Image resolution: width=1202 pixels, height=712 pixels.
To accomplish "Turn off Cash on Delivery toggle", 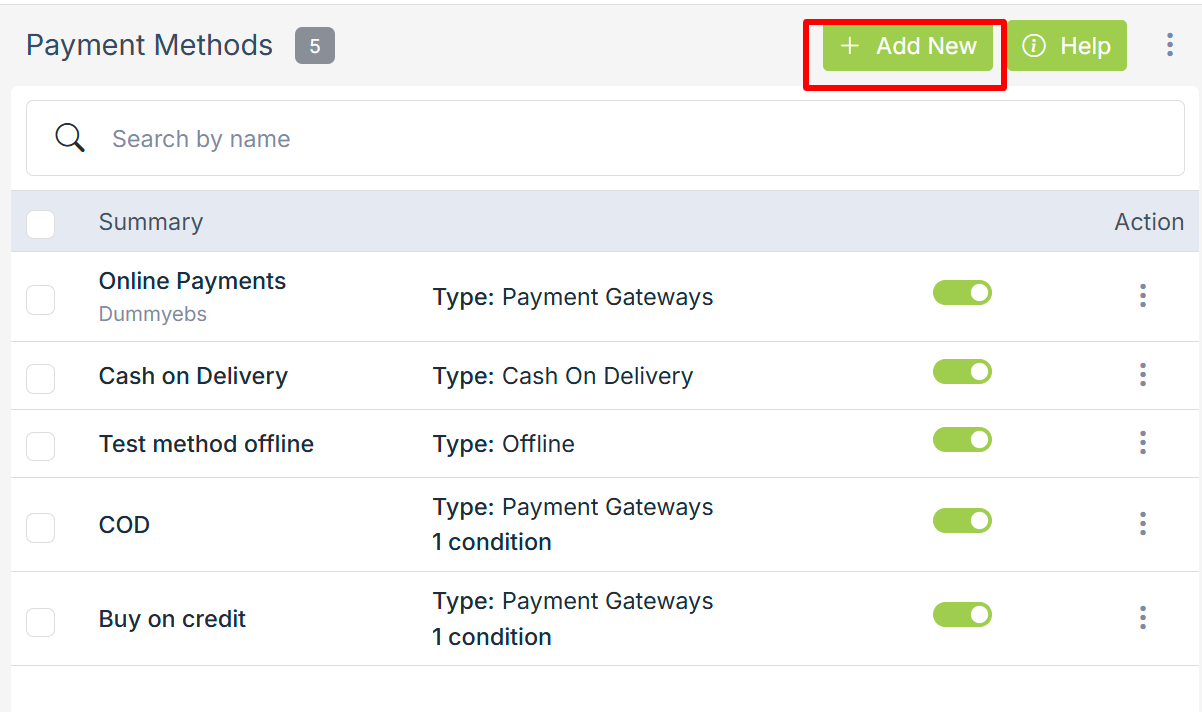I will pos(962,372).
